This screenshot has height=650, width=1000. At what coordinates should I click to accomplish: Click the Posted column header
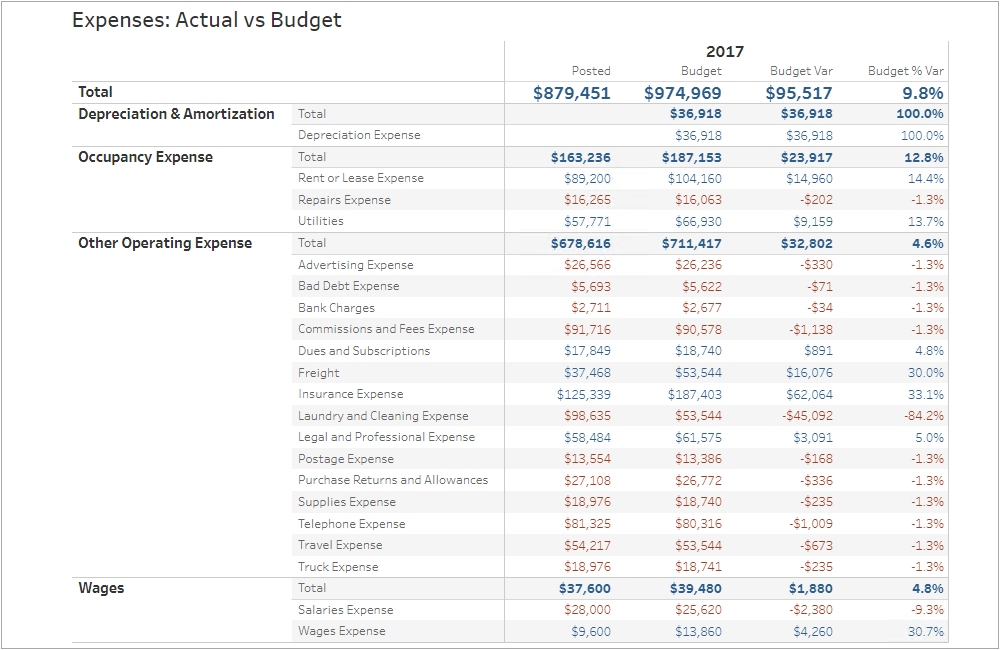591,71
